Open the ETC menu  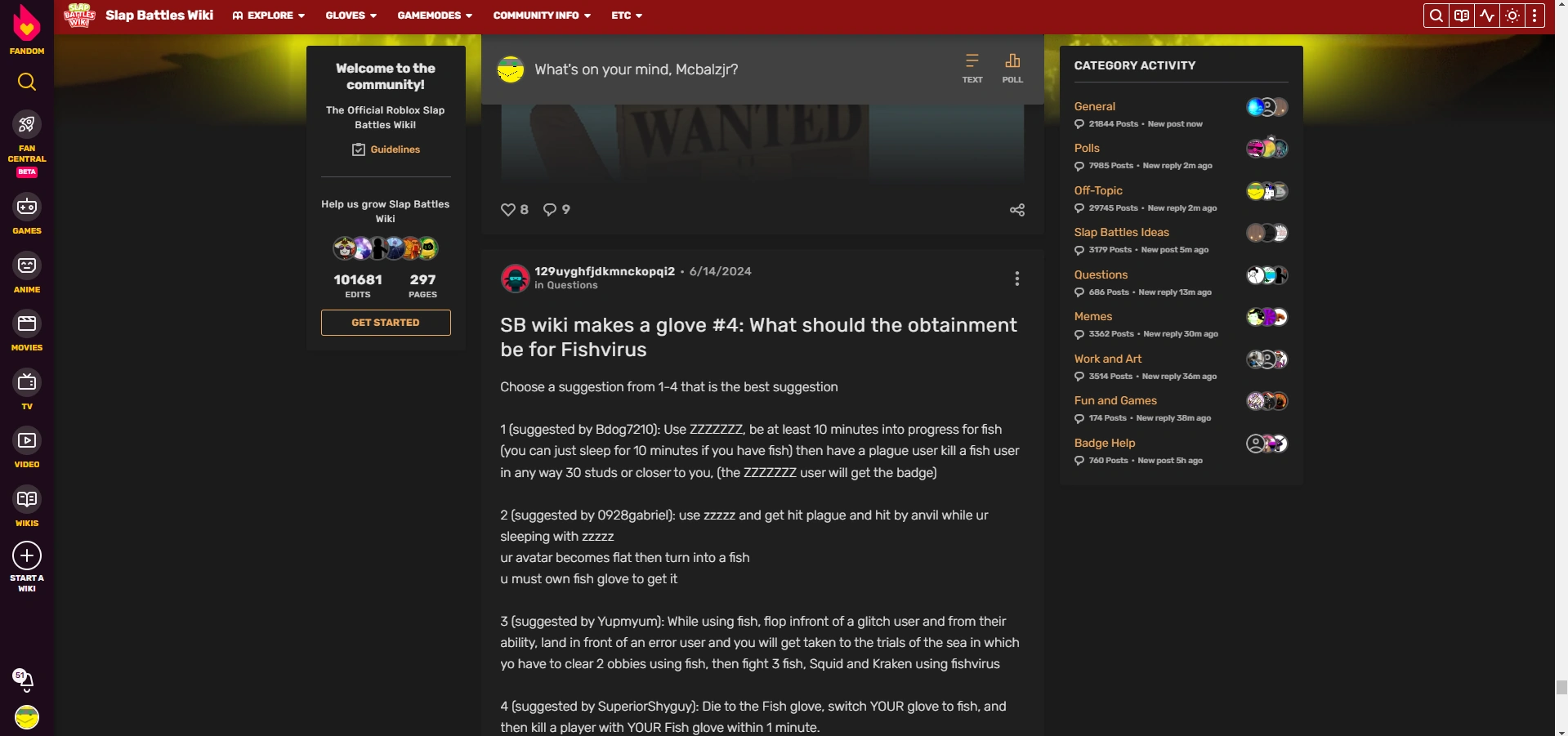627,16
